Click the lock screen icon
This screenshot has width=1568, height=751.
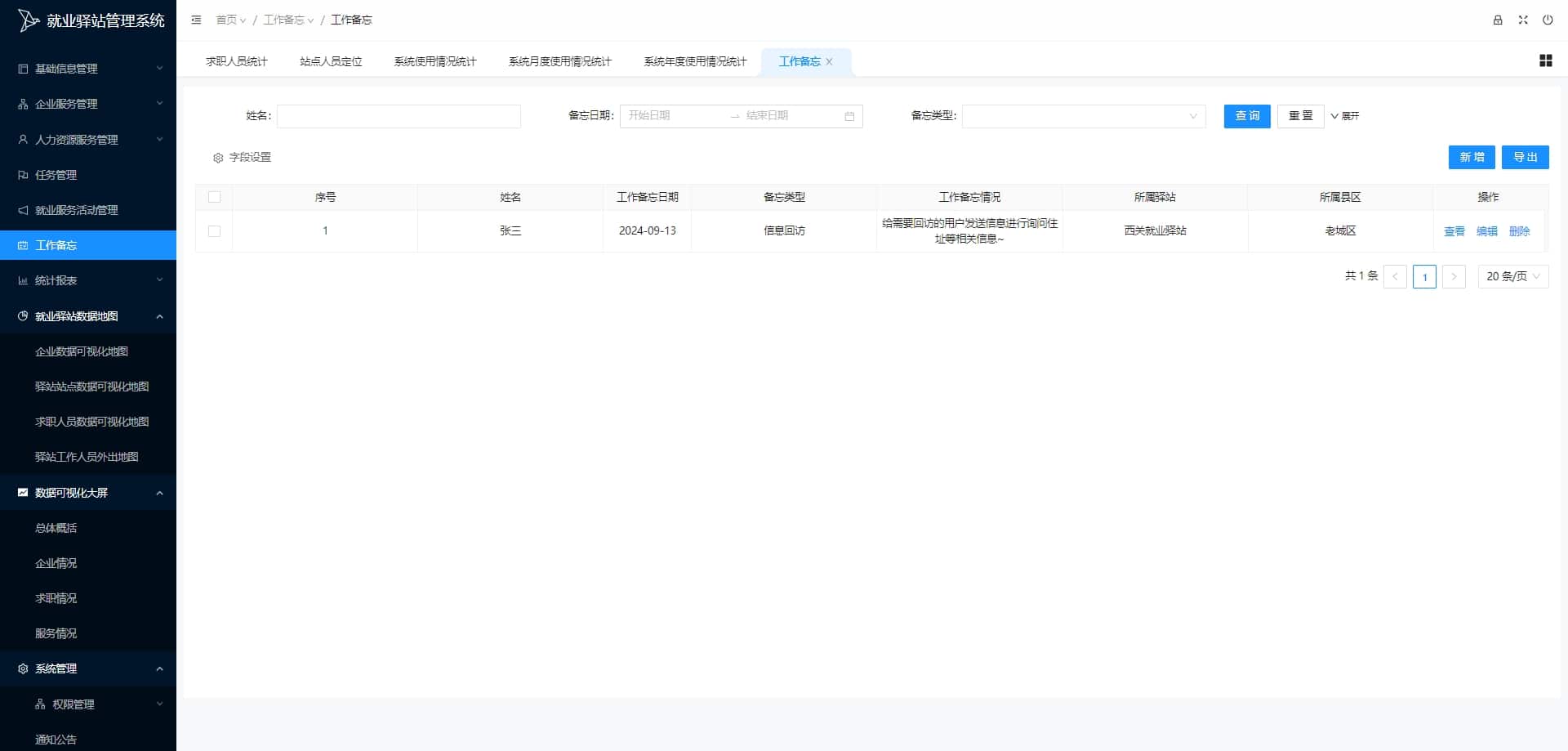1498,20
